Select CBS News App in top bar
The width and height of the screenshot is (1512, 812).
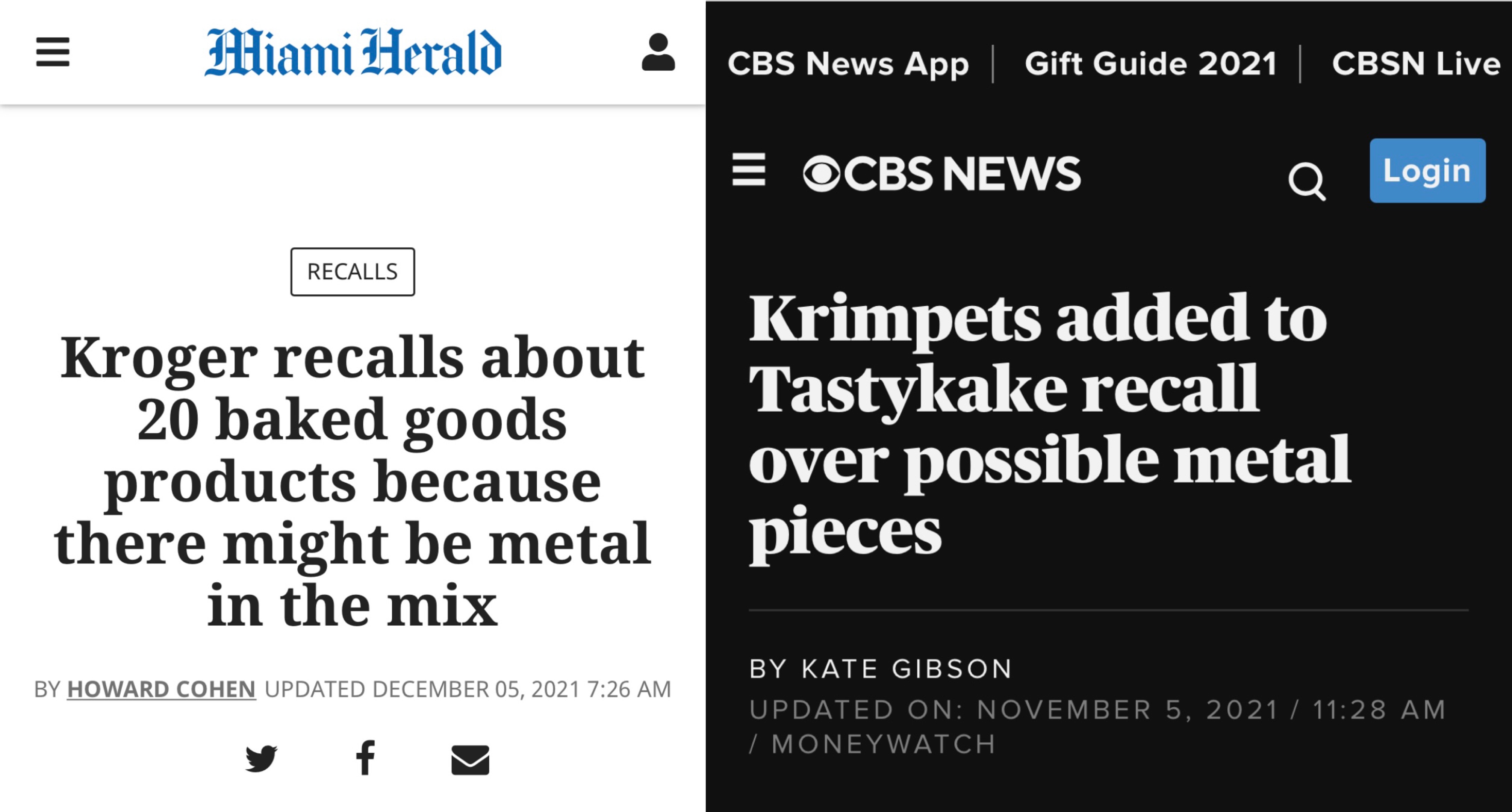point(848,64)
